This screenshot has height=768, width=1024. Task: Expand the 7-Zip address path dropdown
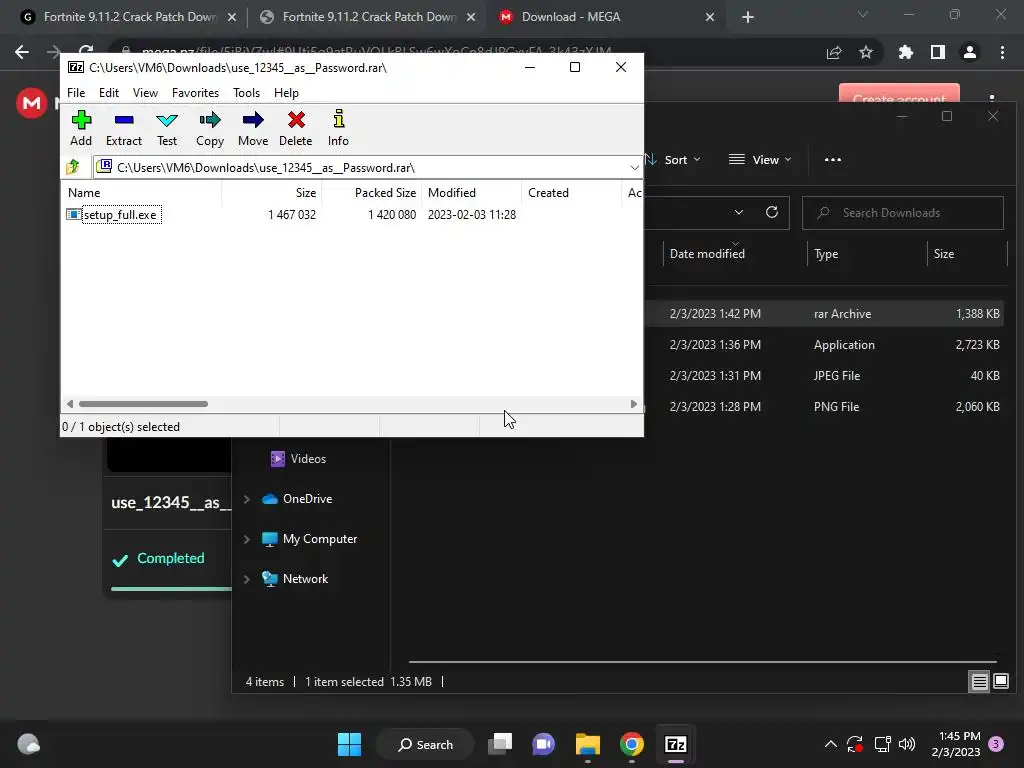coord(634,168)
